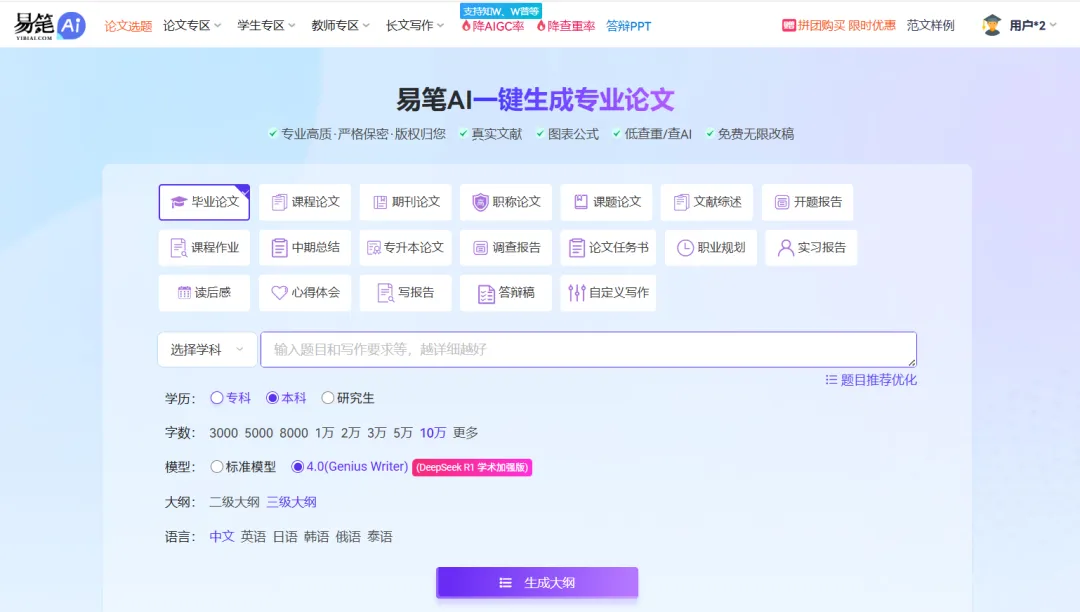The image size is (1080, 612).
Task: Choose the 标准模型 radio option
Action: coord(217,467)
